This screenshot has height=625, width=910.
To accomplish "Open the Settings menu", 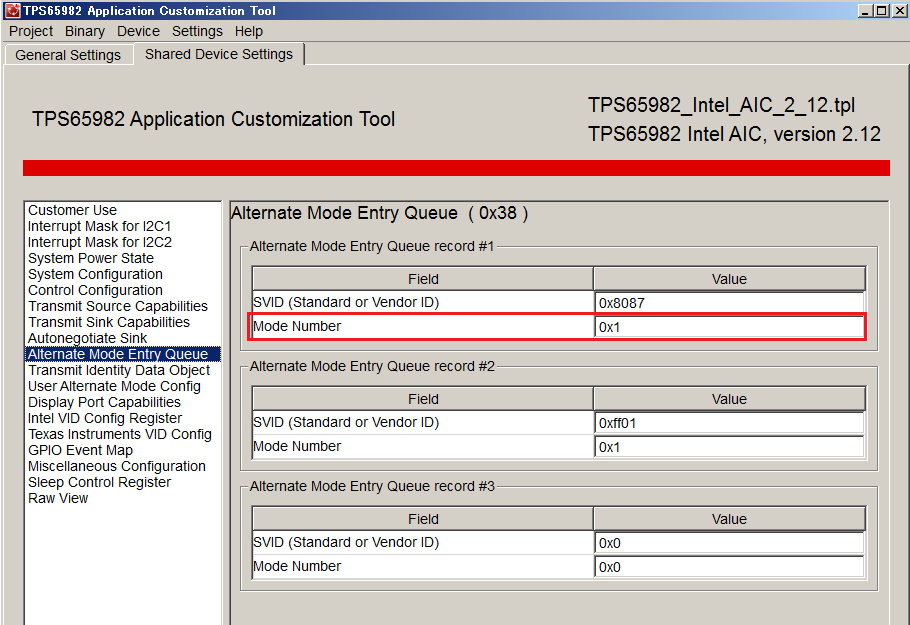I will pos(197,31).
